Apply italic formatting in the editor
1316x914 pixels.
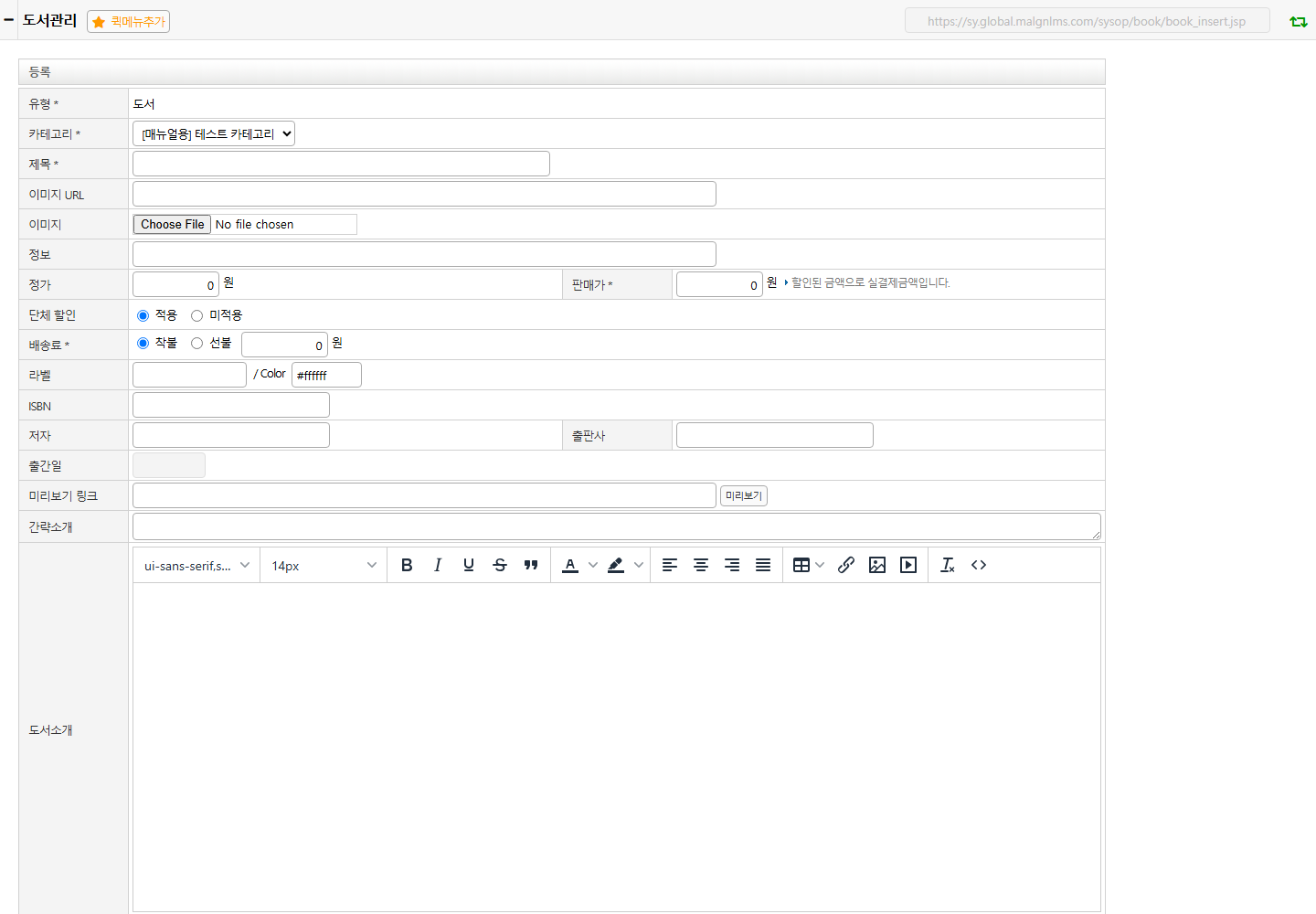click(438, 565)
